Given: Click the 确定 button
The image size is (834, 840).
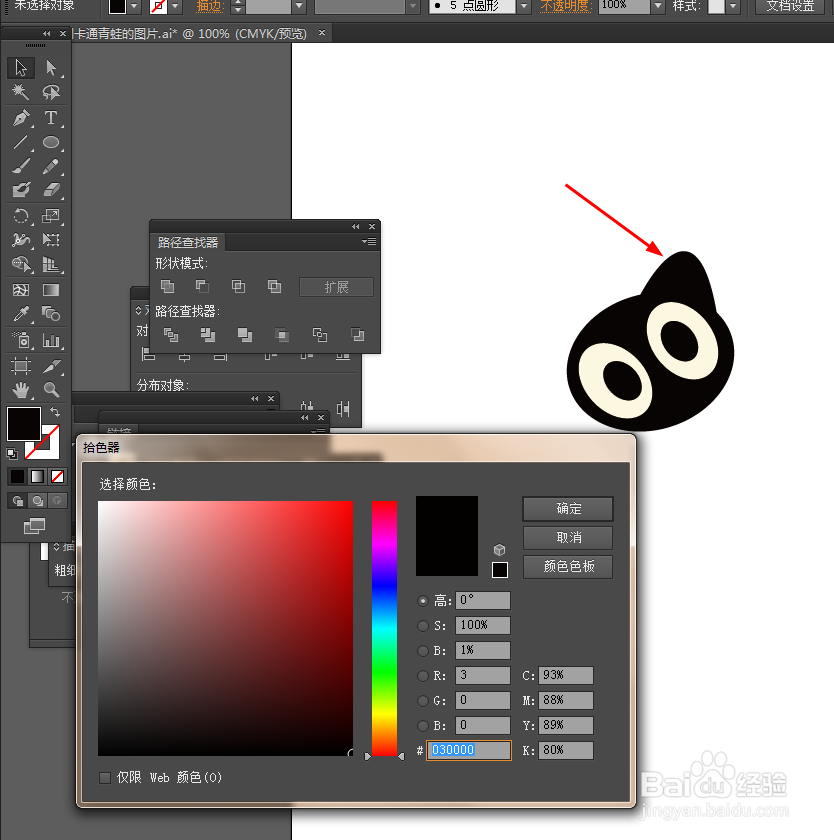Looking at the screenshot, I should pyautogui.click(x=568, y=508).
